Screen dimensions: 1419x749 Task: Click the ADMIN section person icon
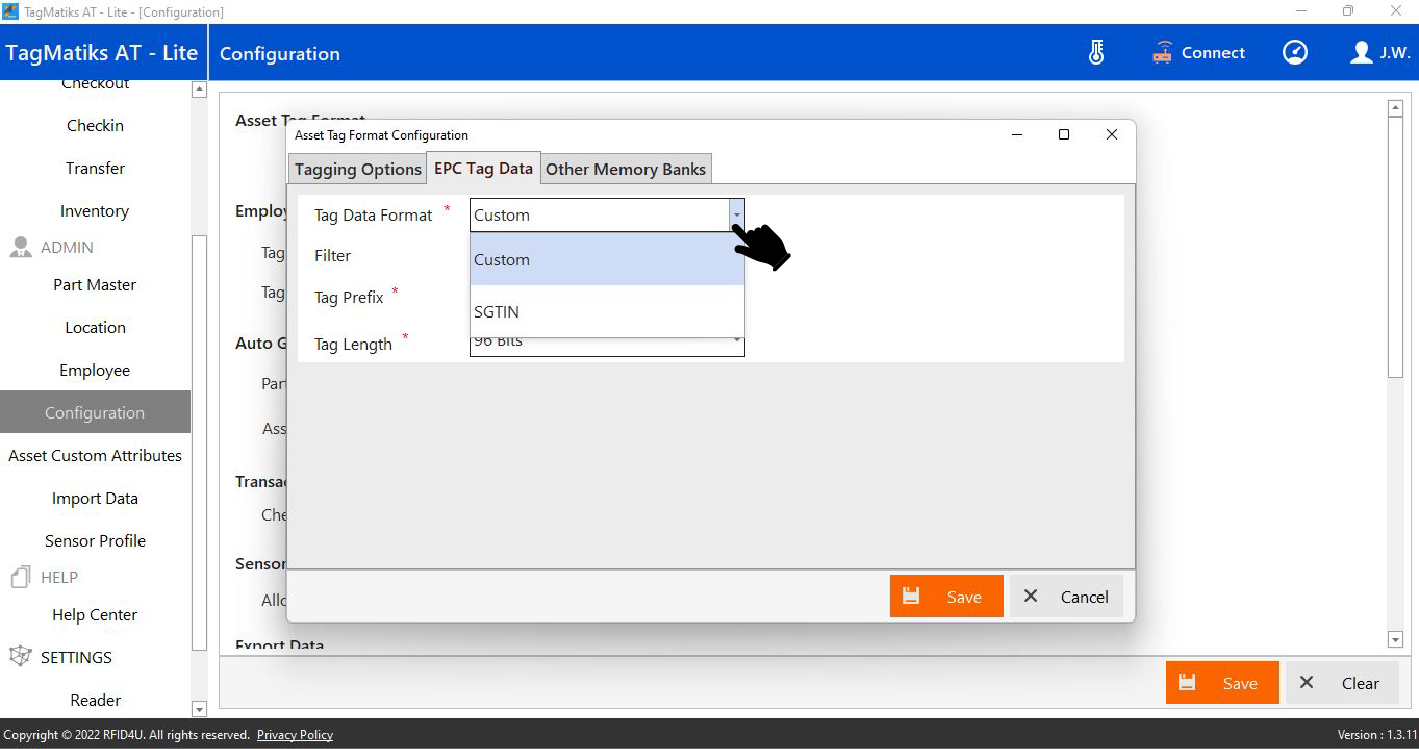(20, 248)
